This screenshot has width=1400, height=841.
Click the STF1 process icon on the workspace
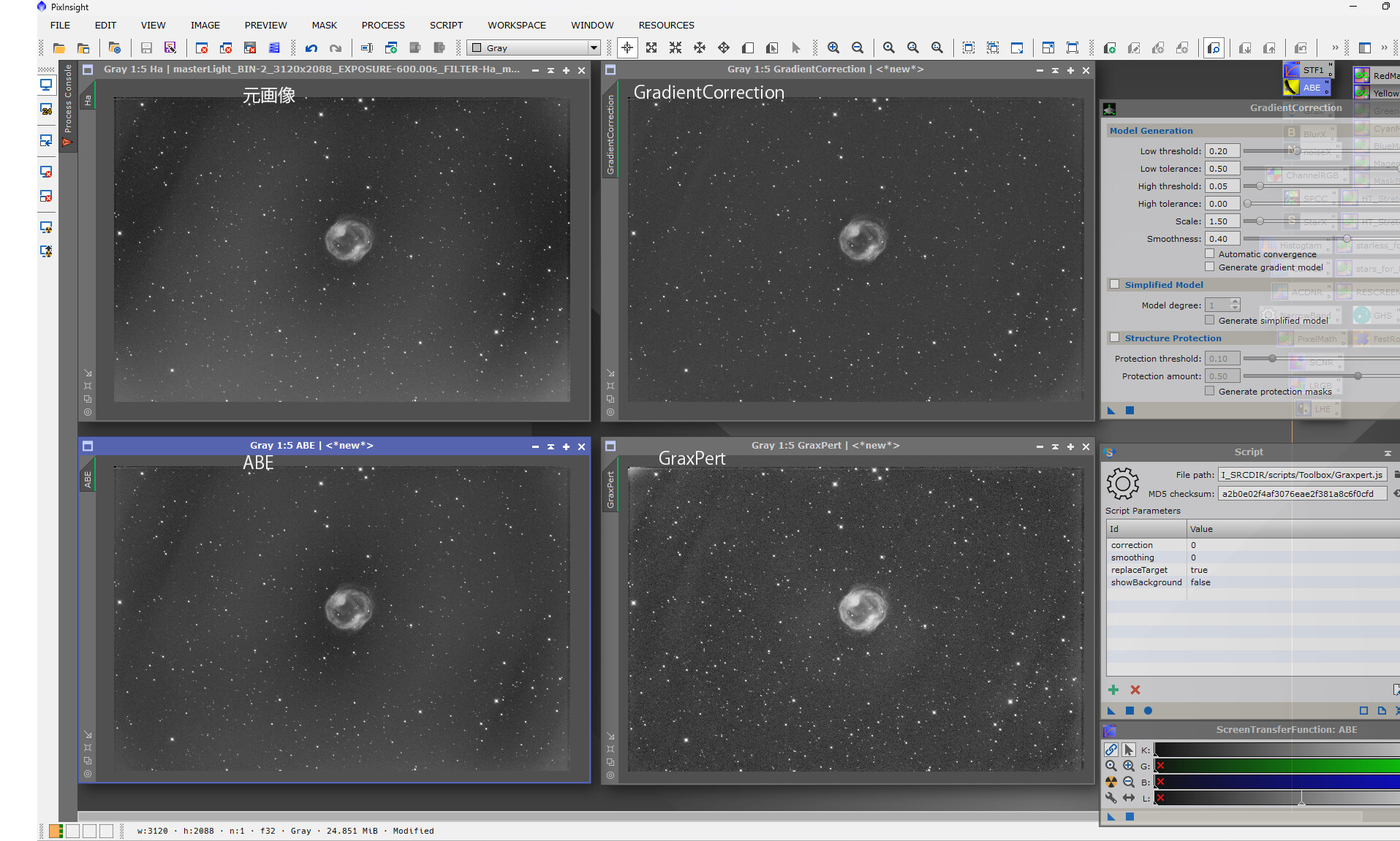(x=1308, y=70)
